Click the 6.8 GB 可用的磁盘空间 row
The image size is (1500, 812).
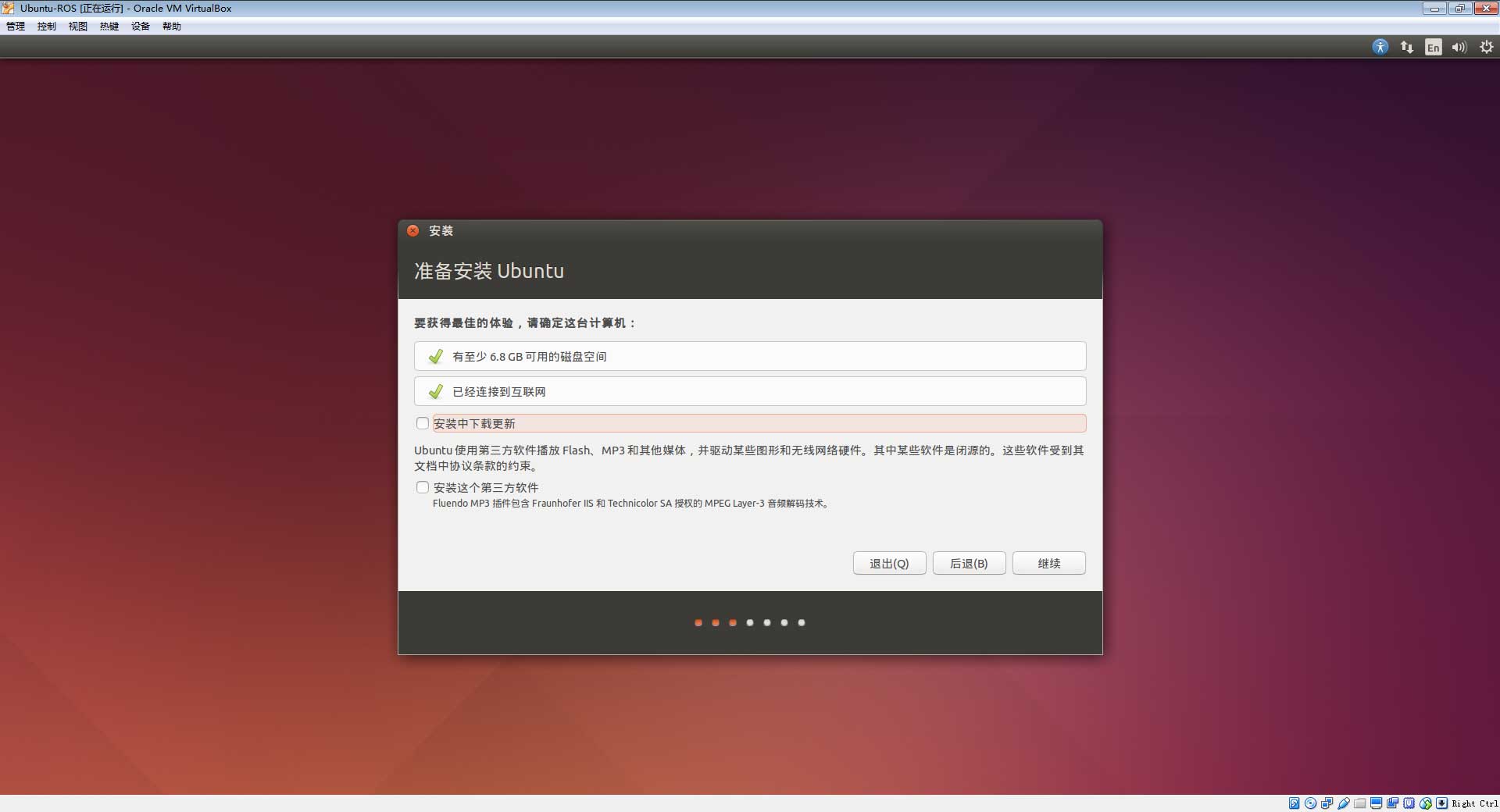pos(750,356)
